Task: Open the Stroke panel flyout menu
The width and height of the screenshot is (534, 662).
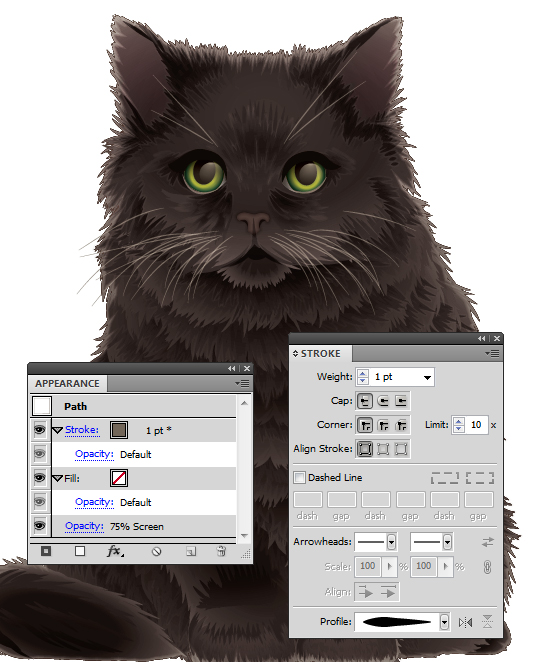Action: pos(493,353)
